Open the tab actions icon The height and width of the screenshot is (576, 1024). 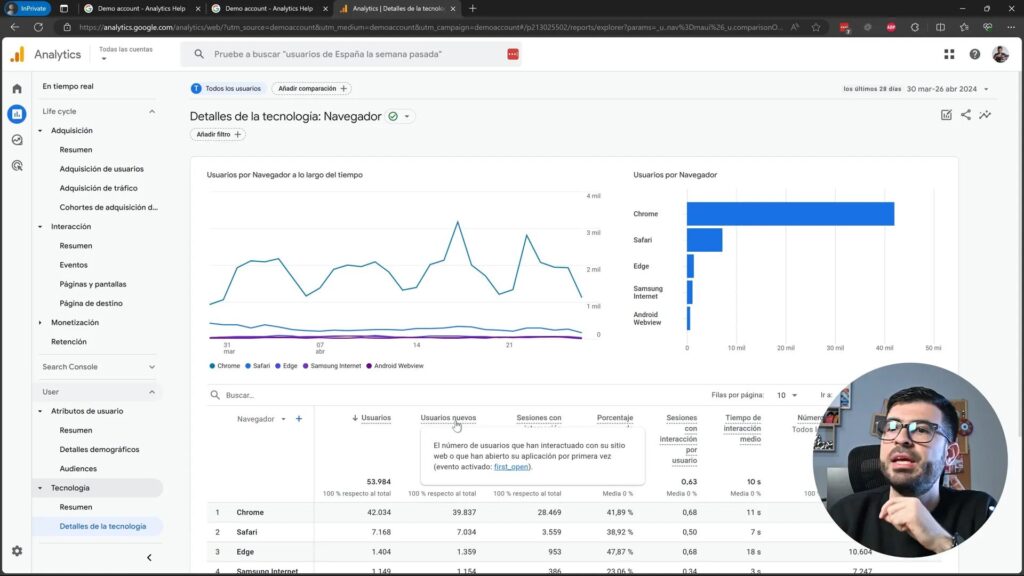(x=63, y=8)
